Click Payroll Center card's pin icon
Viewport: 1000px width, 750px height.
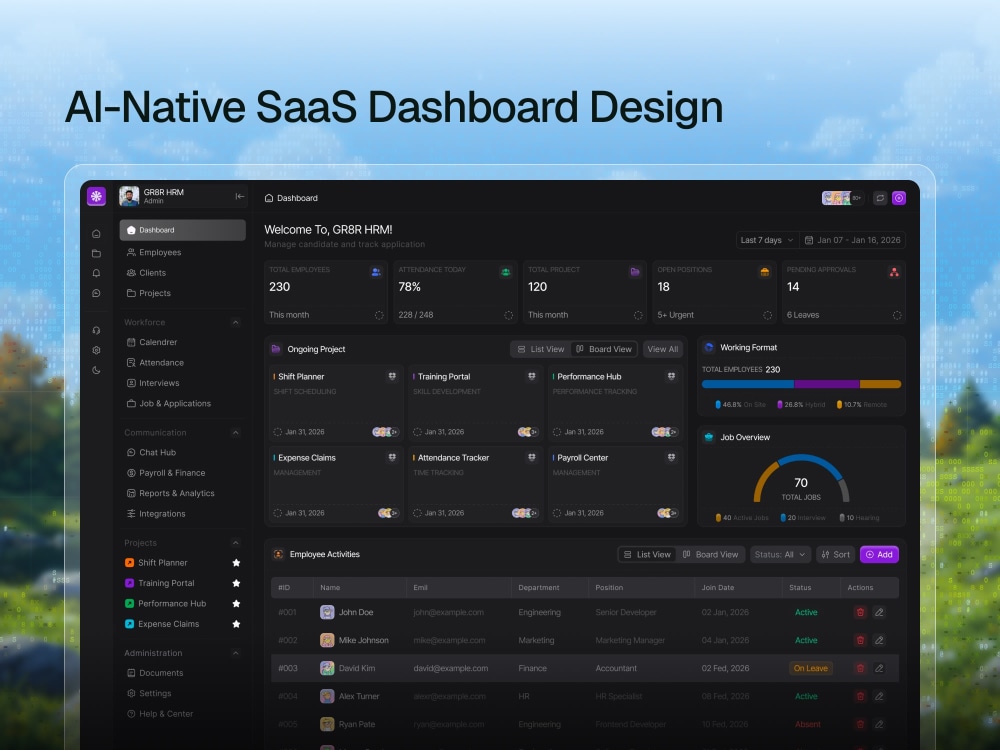tap(671, 458)
